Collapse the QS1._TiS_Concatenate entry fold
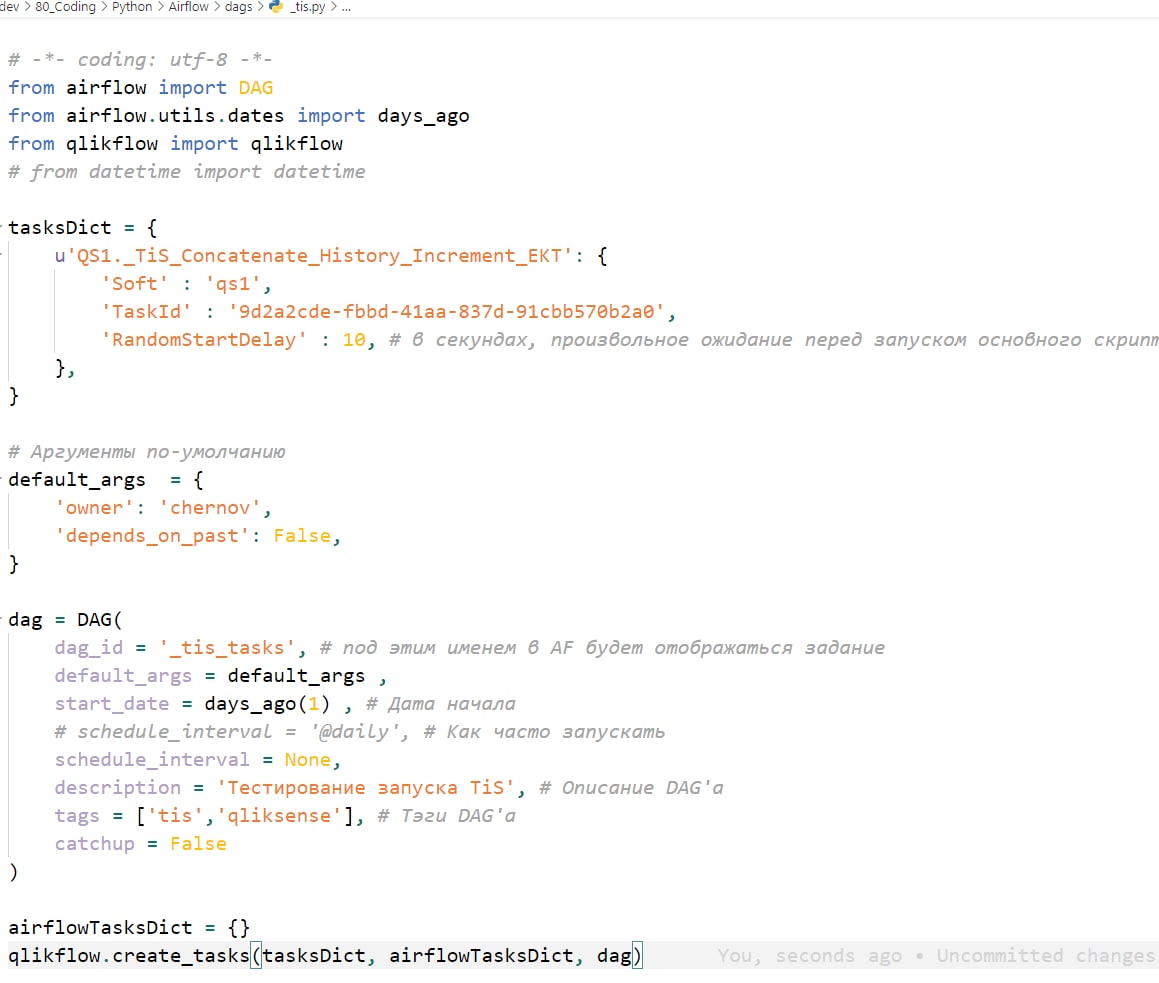This screenshot has height=983, width=1159. pos(2,255)
